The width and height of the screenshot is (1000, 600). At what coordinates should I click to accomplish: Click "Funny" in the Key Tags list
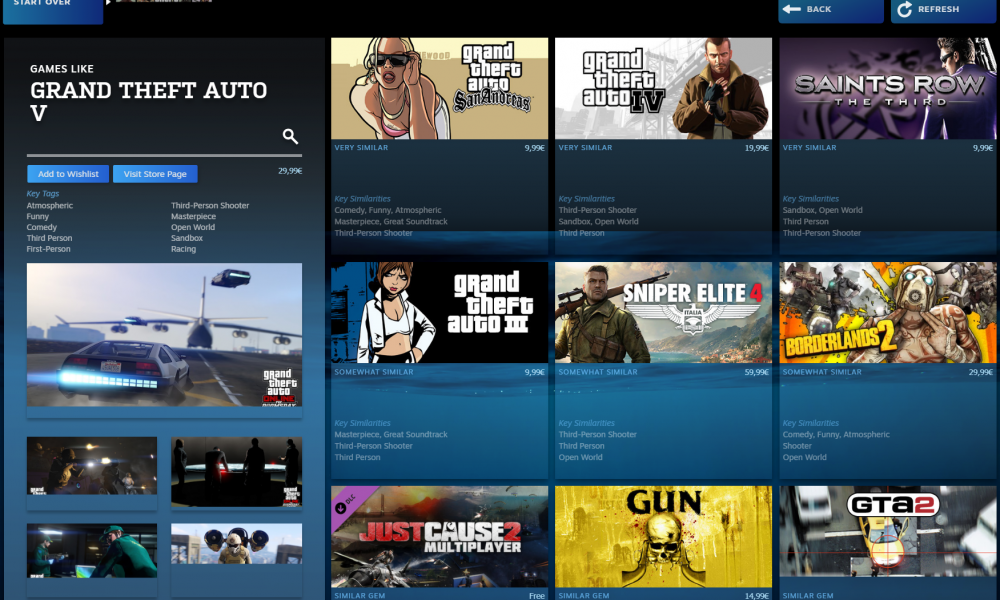pos(38,216)
